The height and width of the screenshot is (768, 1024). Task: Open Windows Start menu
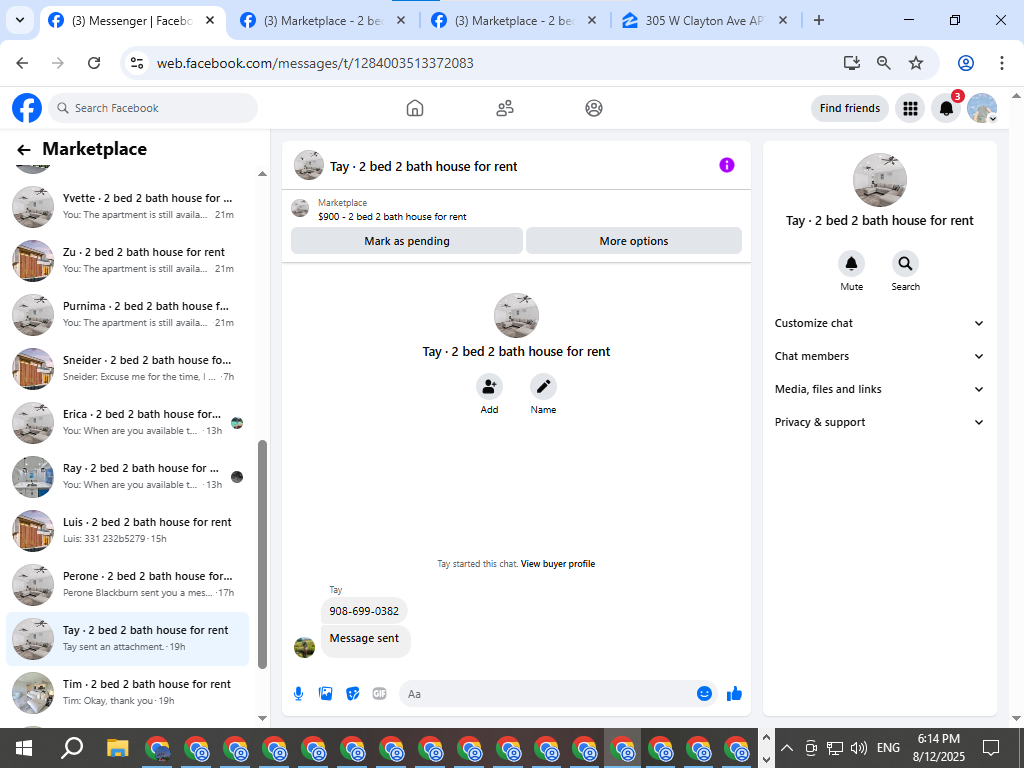pos(24,748)
